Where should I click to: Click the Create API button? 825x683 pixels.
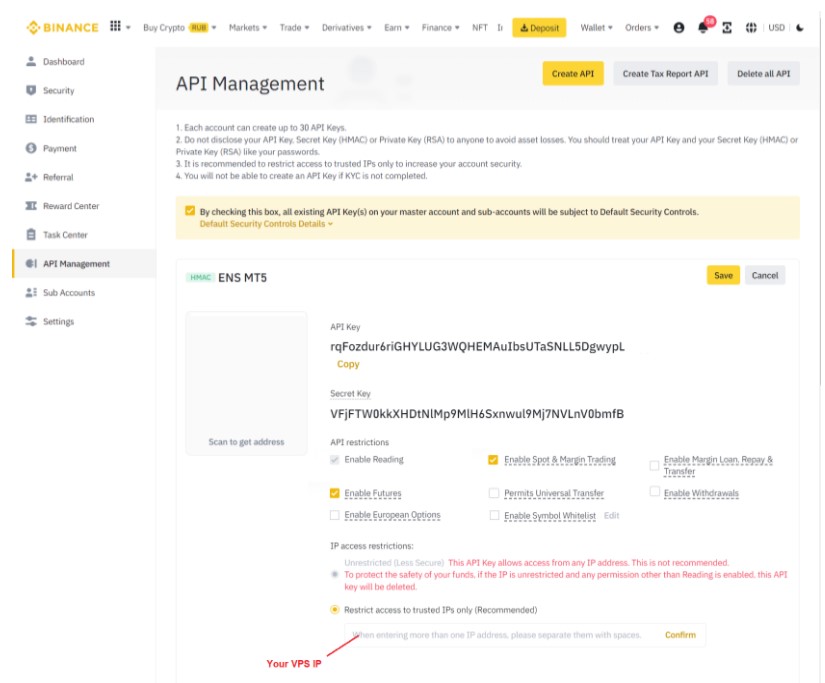573,74
